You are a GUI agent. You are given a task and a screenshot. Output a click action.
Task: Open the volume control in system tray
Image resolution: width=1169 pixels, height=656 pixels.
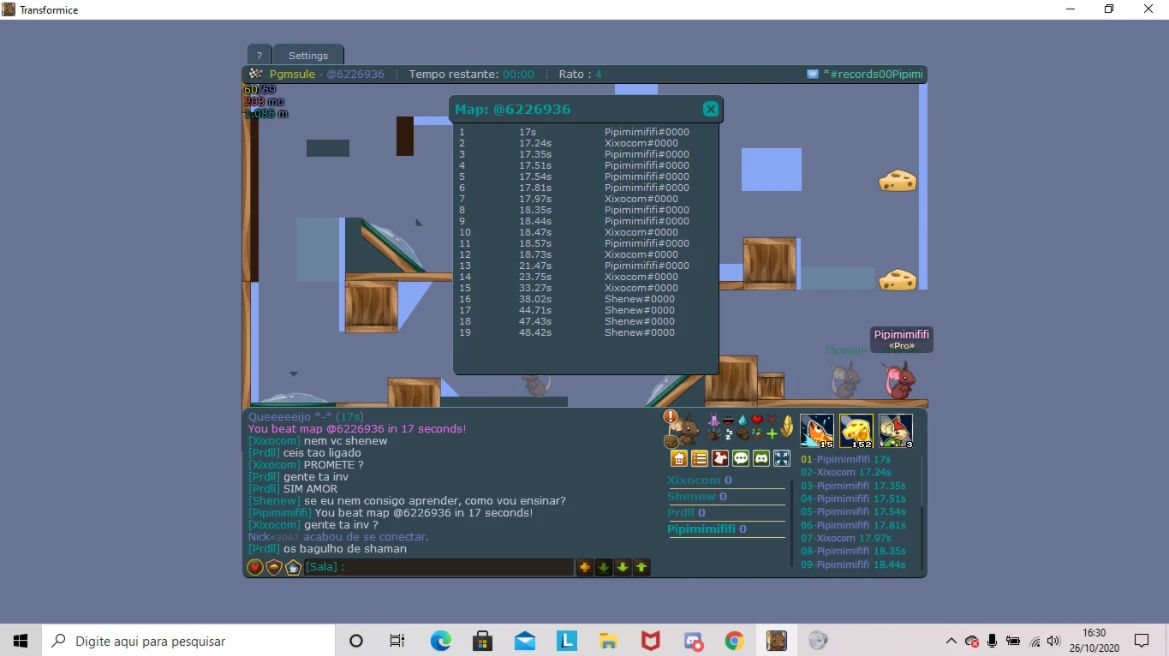(1053, 640)
